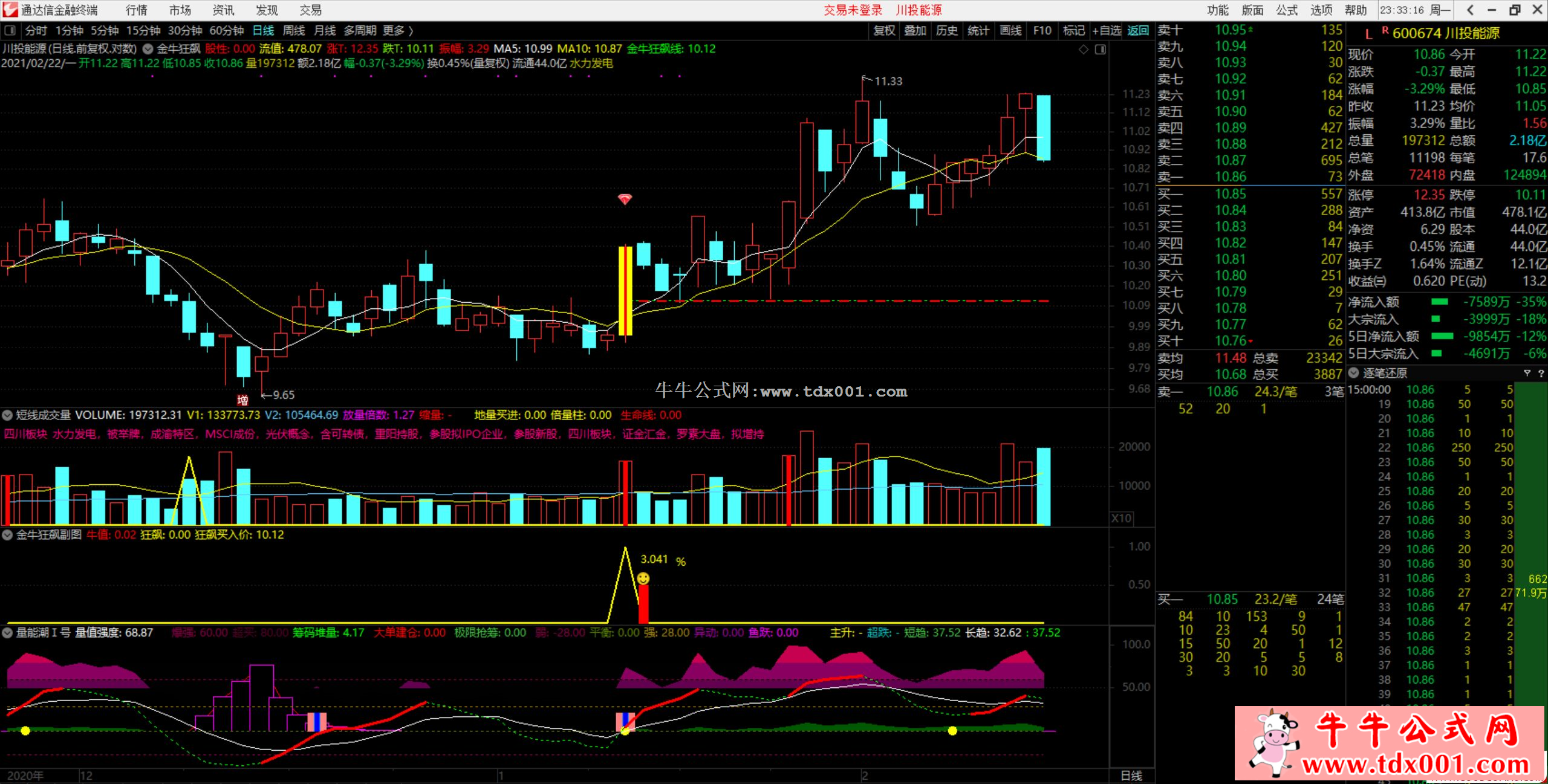Image resolution: width=1548 pixels, height=784 pixels.
Task: Click the red L flag before stock code
Action: click(1368, 34)
